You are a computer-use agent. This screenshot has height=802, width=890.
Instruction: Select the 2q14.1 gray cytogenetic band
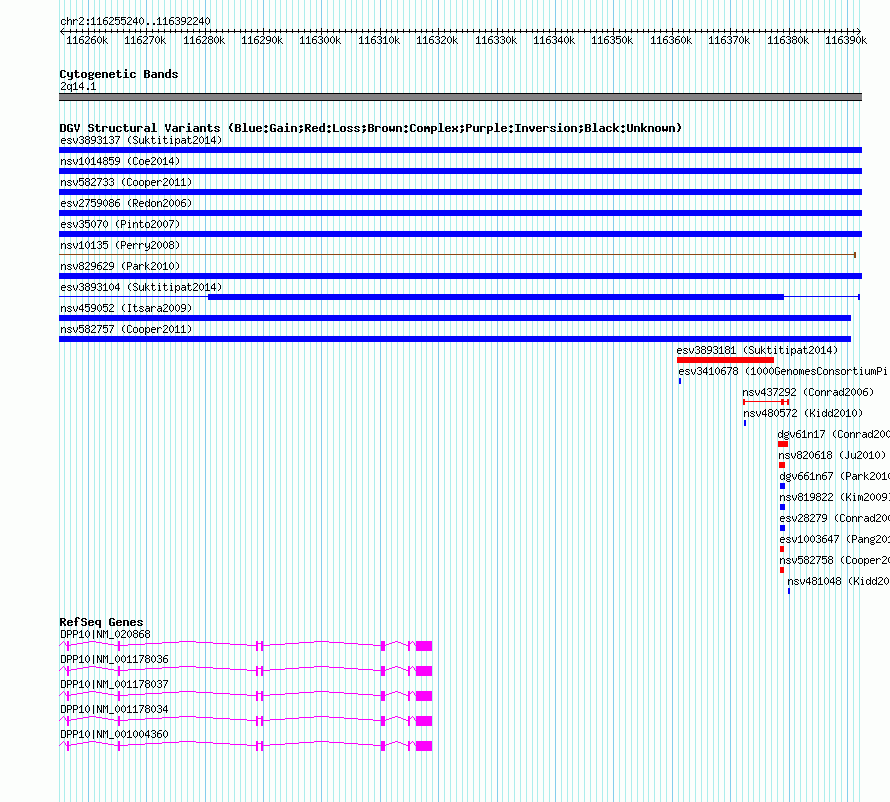point(460,97)
